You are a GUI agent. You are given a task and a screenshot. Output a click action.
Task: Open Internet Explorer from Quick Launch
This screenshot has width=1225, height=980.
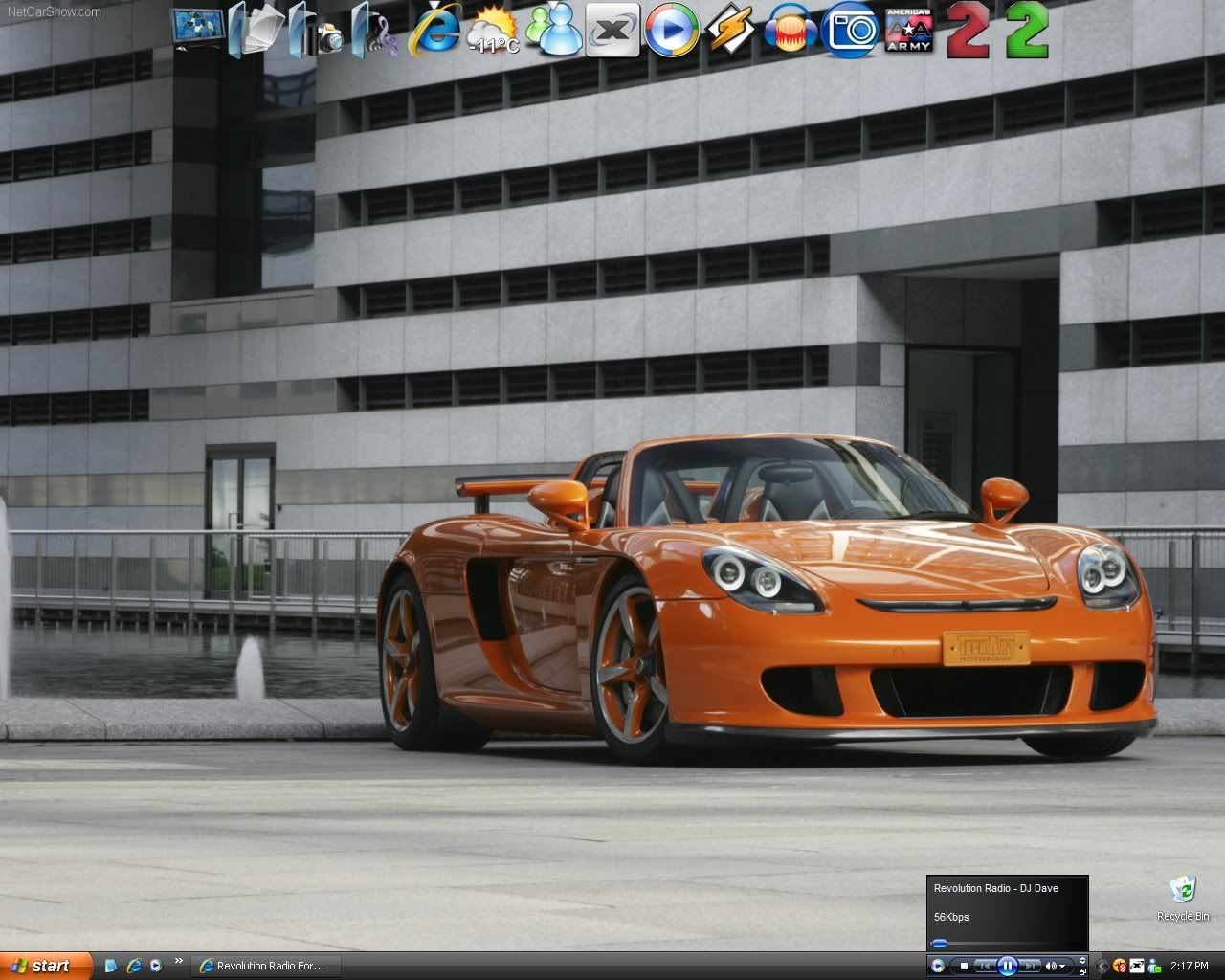tap(134, 966)
